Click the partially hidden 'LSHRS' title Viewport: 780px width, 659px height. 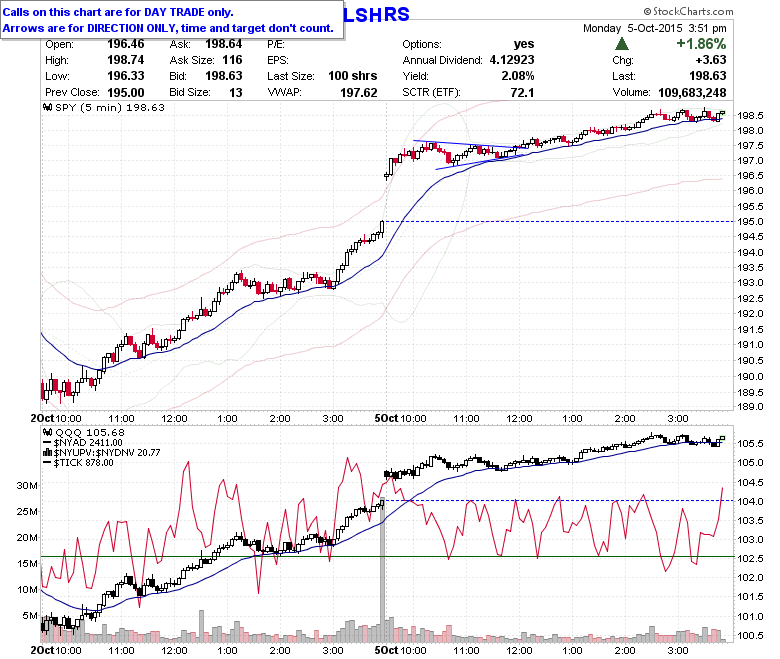coord(377,14)
